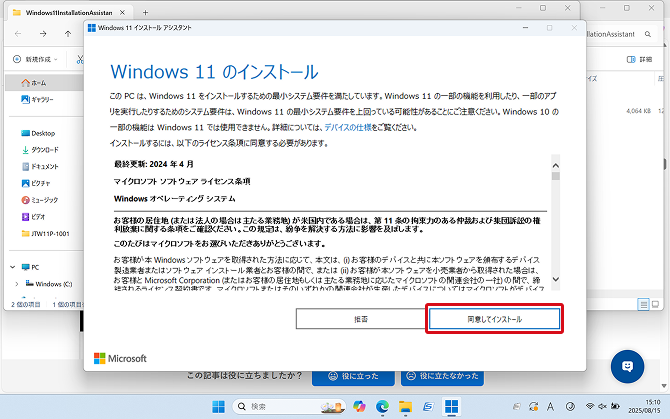Click Explorer search magnifier icon
This screenshot has height=419, width=670.
pos(648,34)
